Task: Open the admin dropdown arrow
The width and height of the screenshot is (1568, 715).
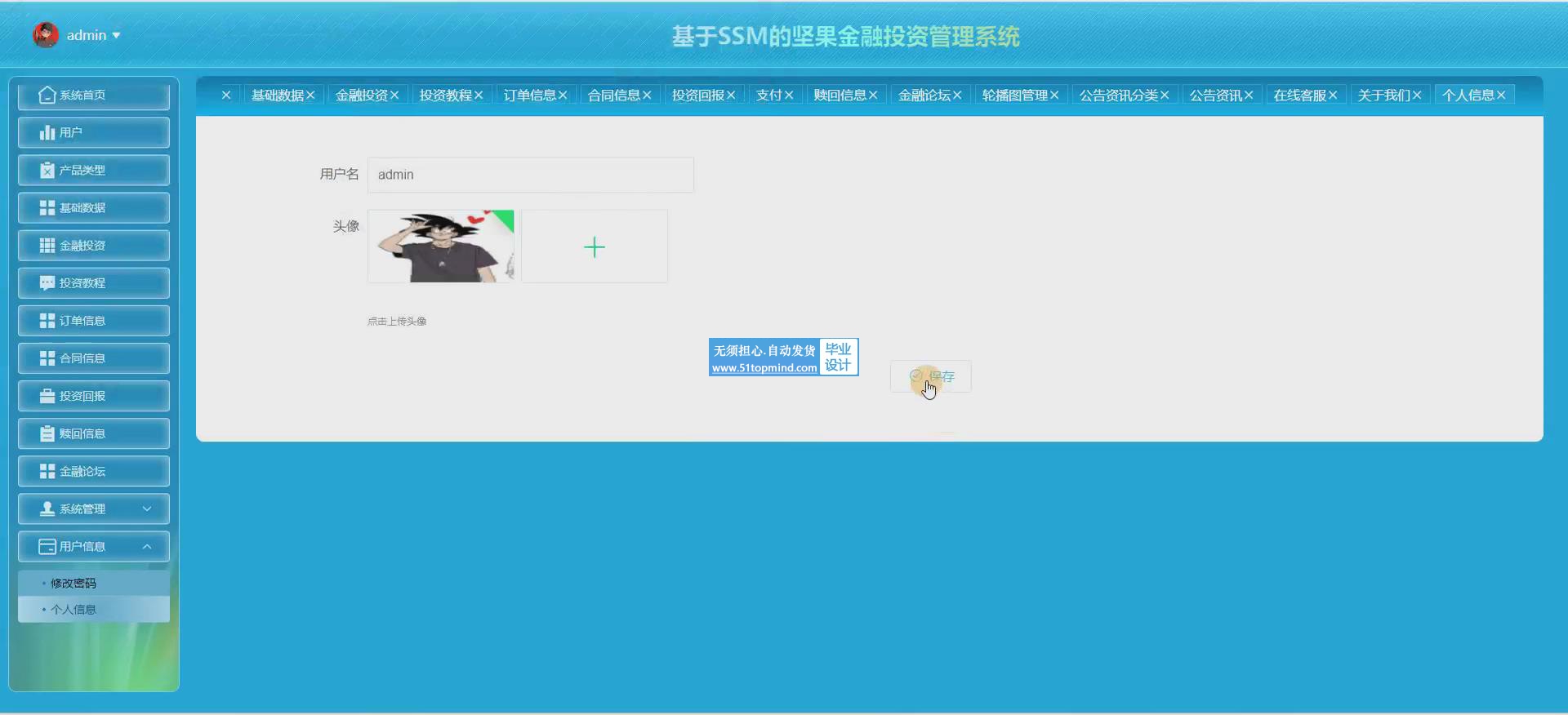Action: [x=116, y=35]
